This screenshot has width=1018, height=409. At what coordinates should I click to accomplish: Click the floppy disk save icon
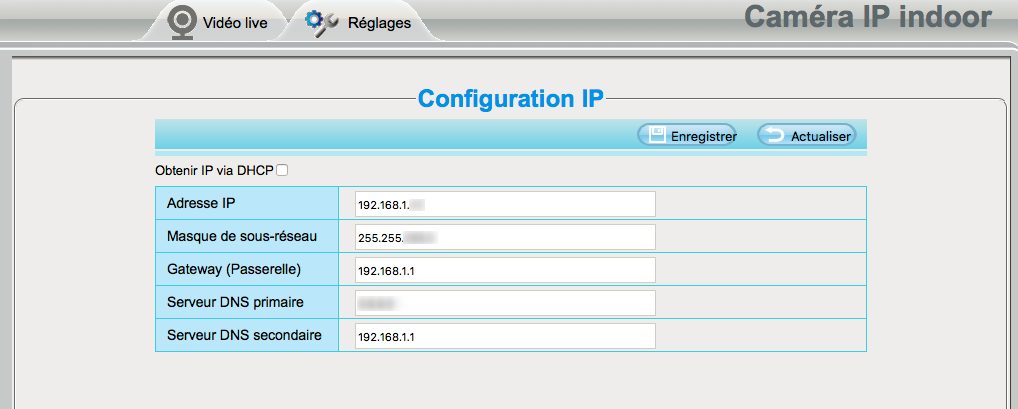coord(657,135)
